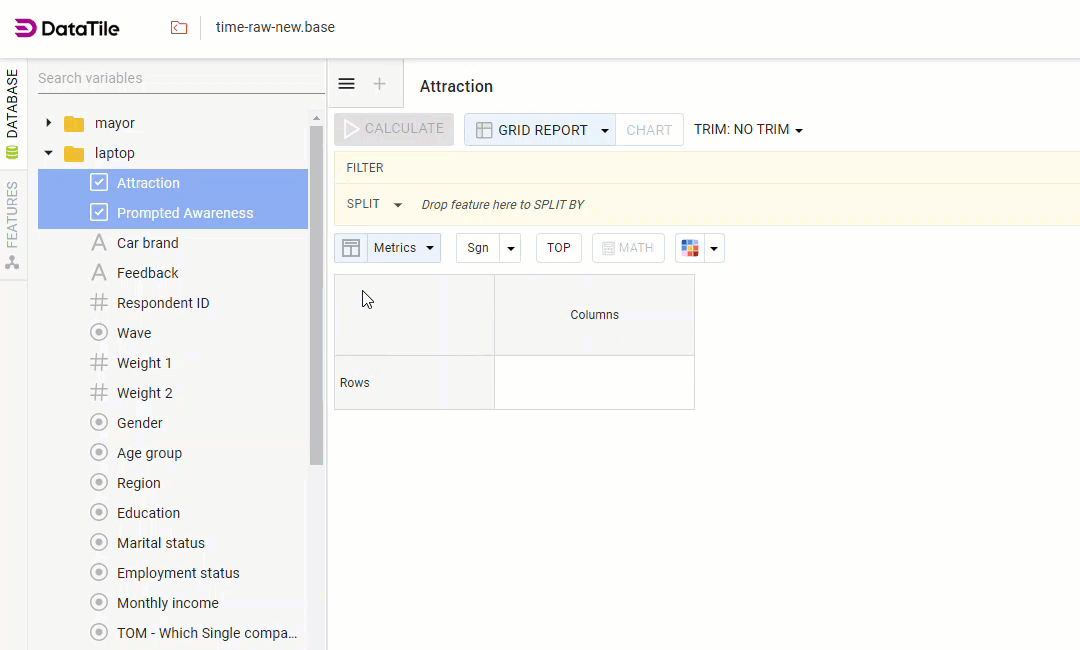Collapse the laptop folder
The width and height of the screenshot is (1080, 650).
pos(48,153)
